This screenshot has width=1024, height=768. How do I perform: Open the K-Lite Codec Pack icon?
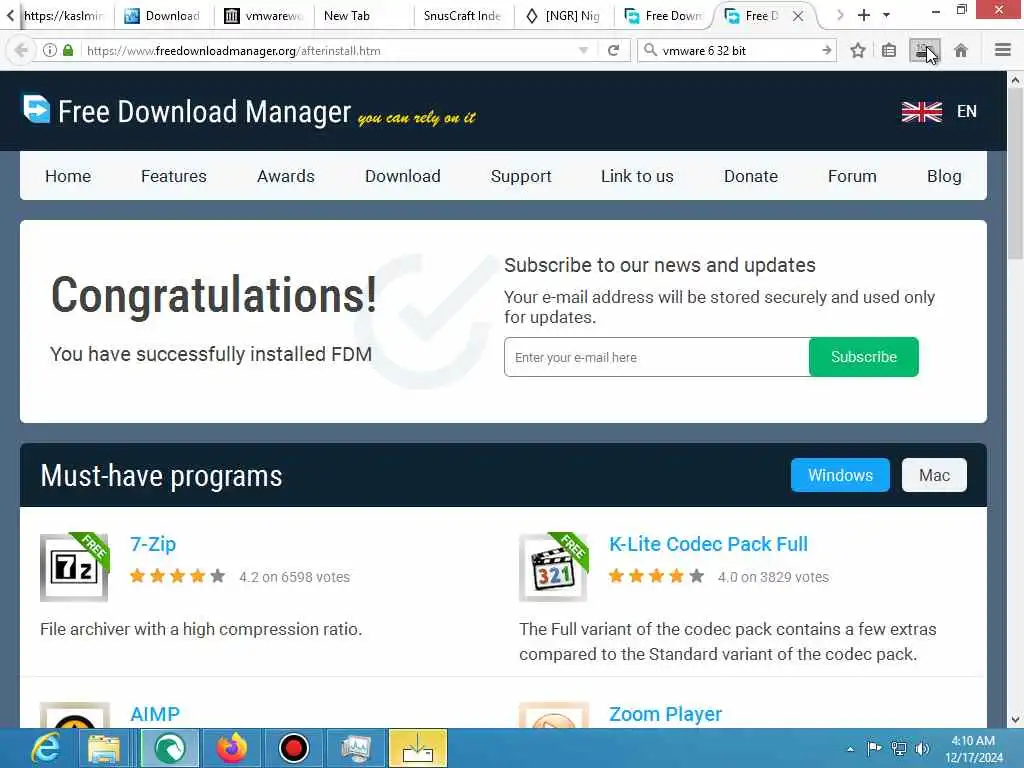(x=554, y=567)
